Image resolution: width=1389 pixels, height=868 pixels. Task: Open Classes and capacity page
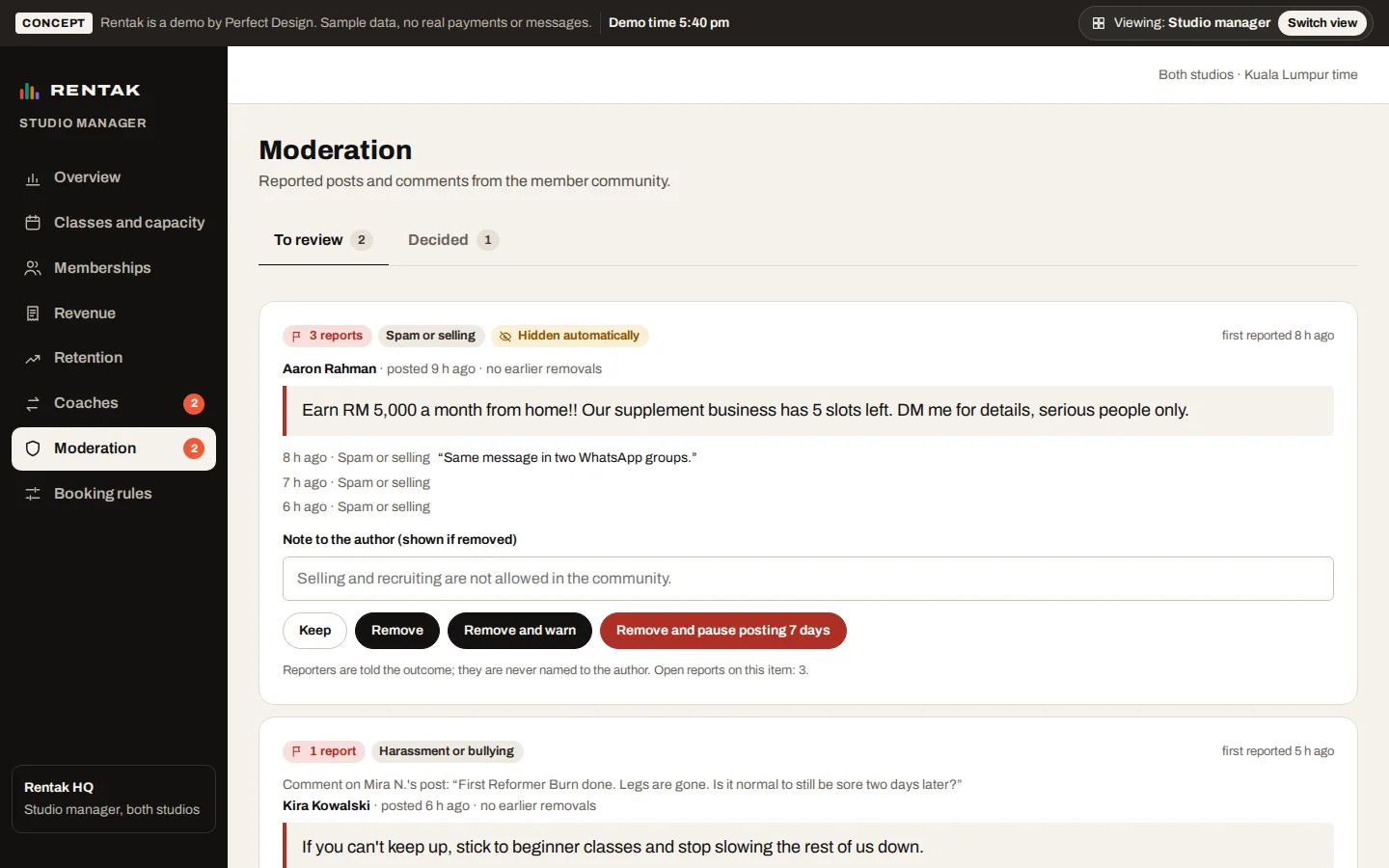114,223
